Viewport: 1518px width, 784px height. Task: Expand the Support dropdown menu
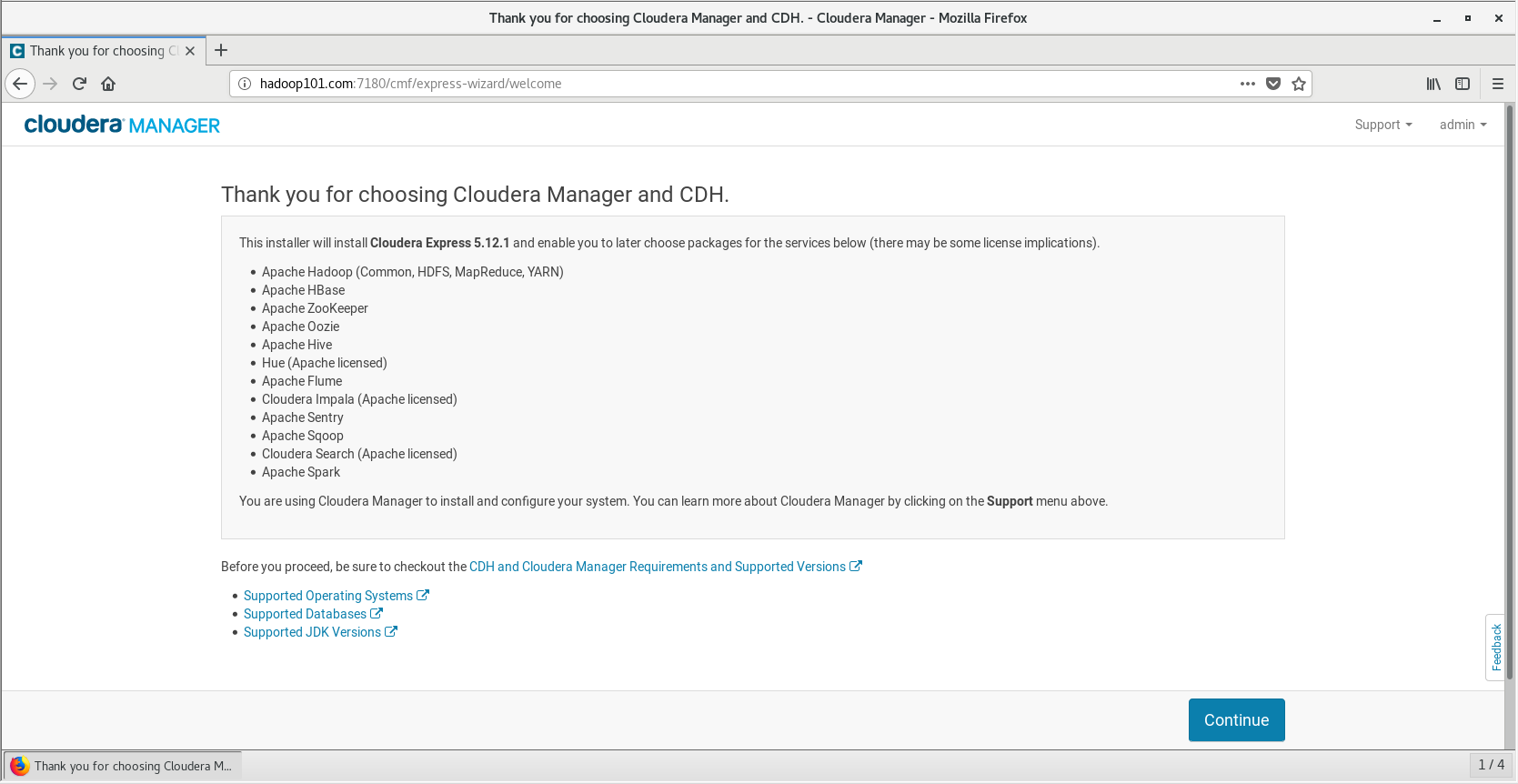point(1383,125)
